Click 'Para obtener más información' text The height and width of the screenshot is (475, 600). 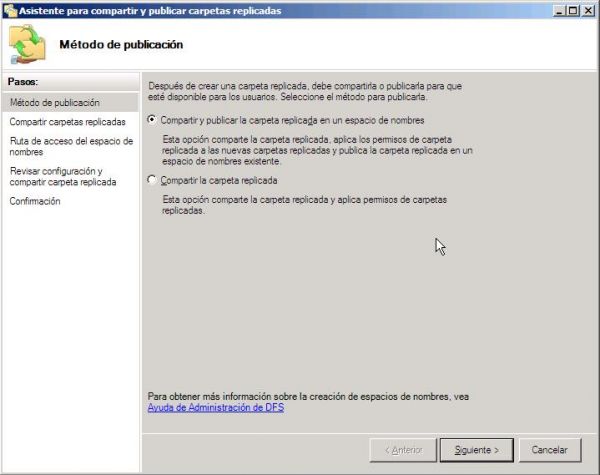308,397
